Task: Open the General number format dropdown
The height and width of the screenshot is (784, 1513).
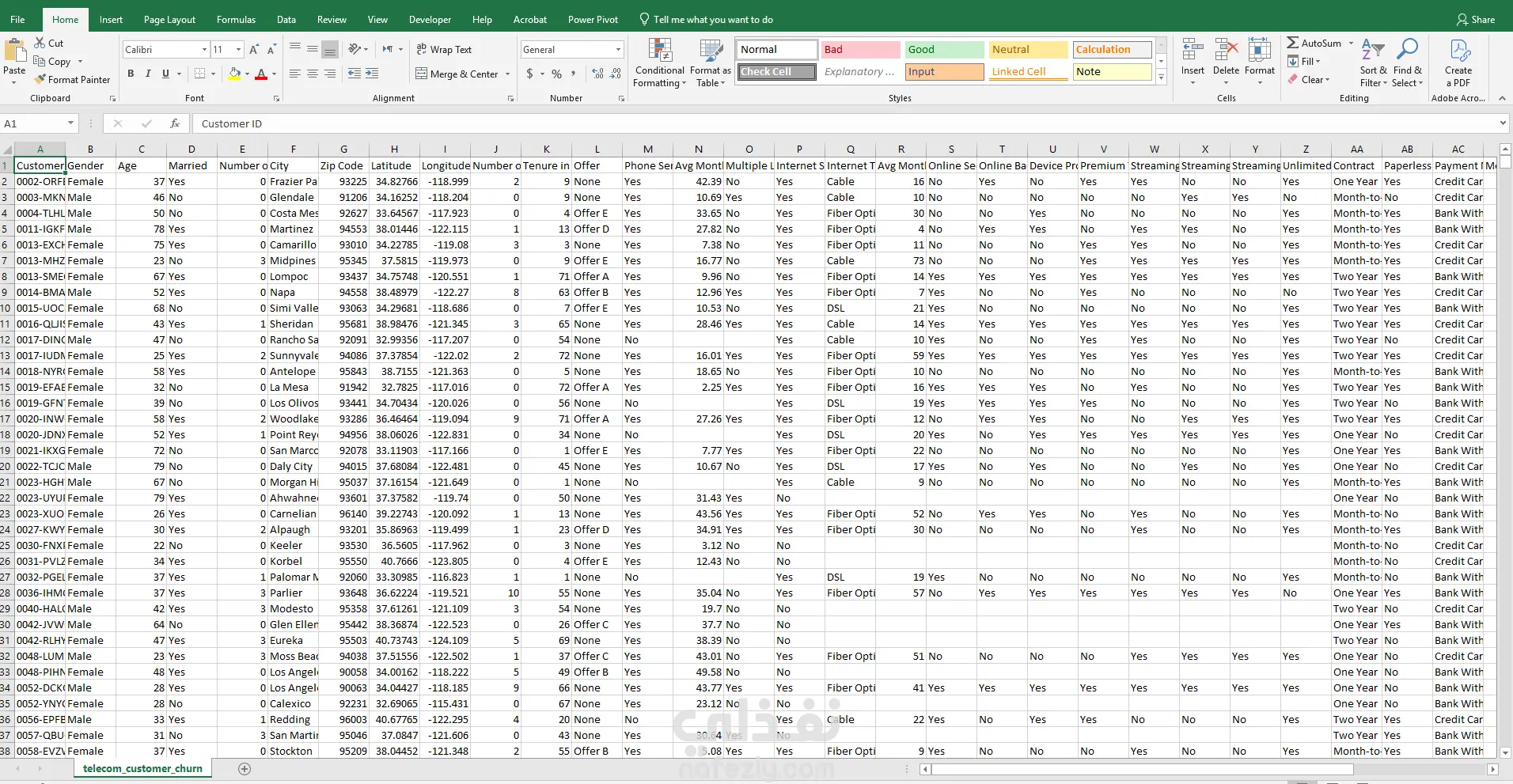Action: (618, 49)
